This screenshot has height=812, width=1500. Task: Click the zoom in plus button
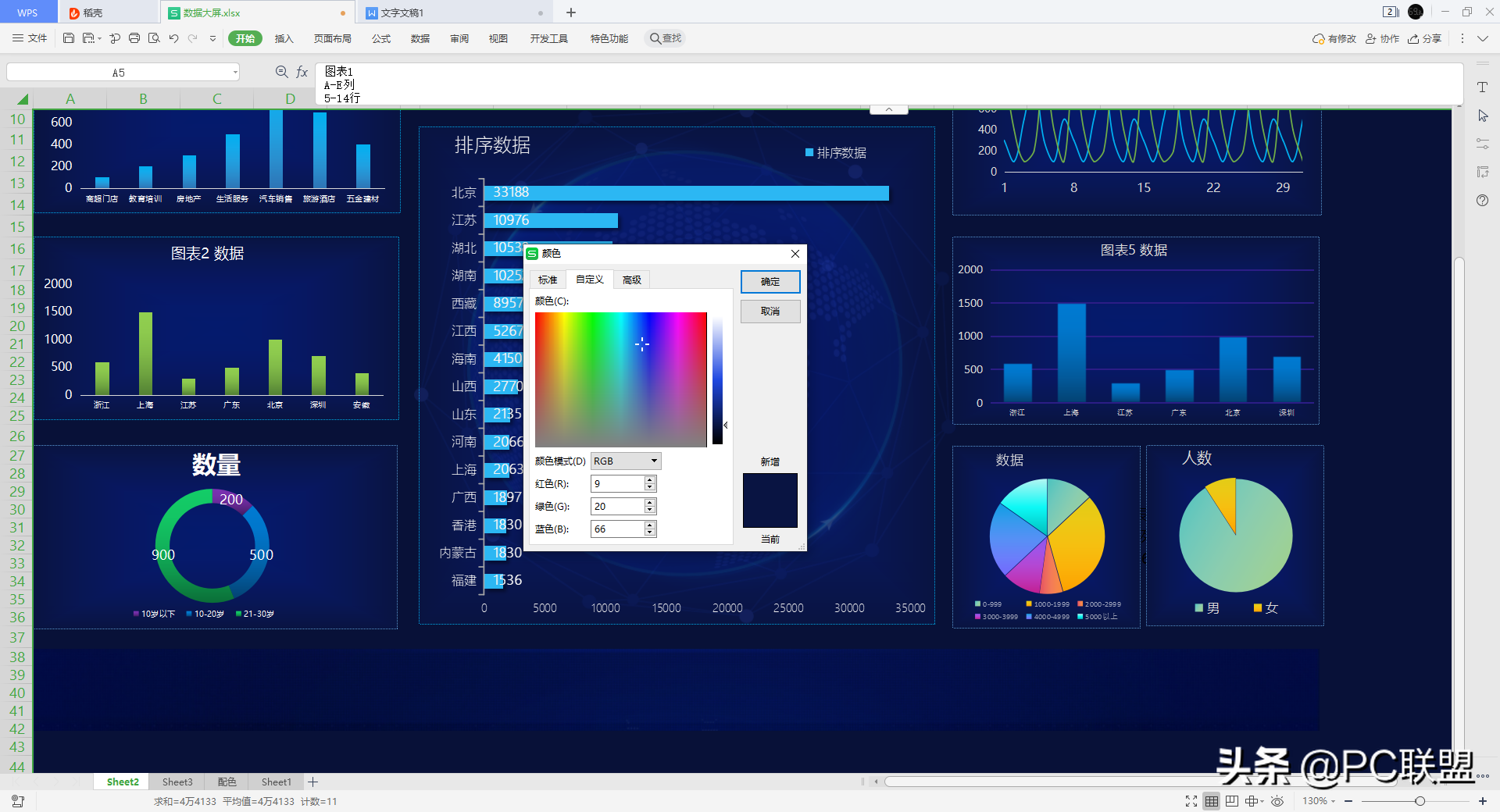1482,801
